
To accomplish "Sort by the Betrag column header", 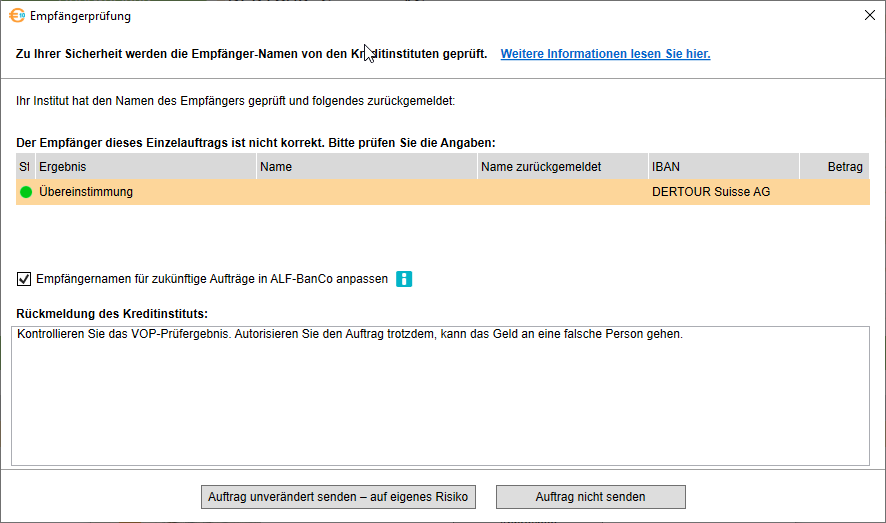I will coord(834,167).
